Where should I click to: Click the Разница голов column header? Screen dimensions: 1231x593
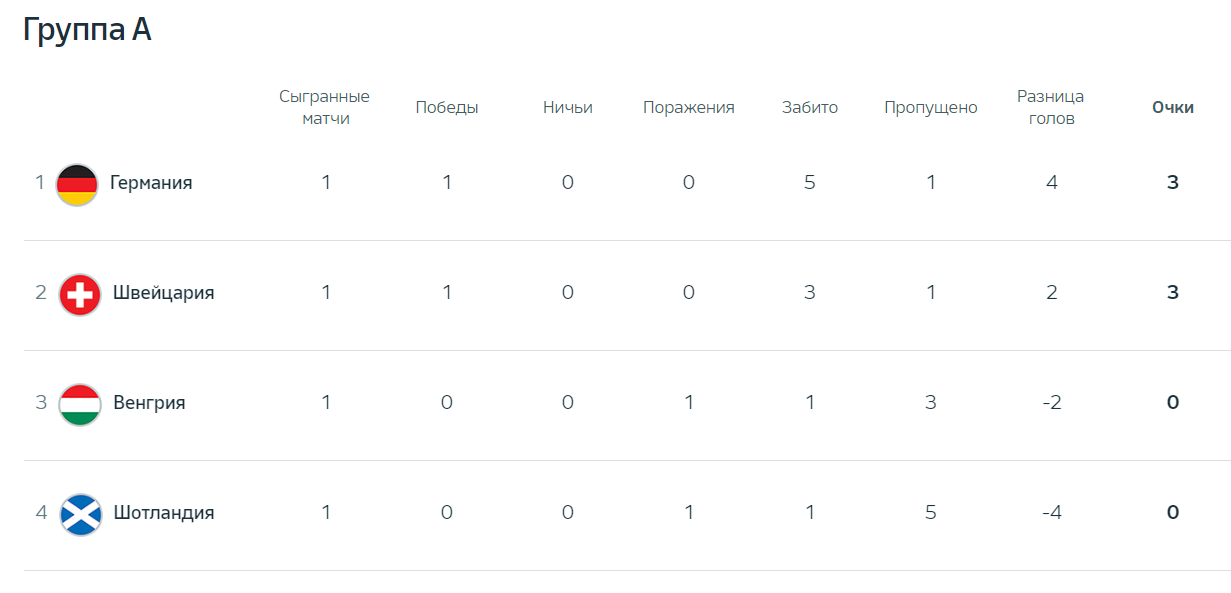(1051, 107)
